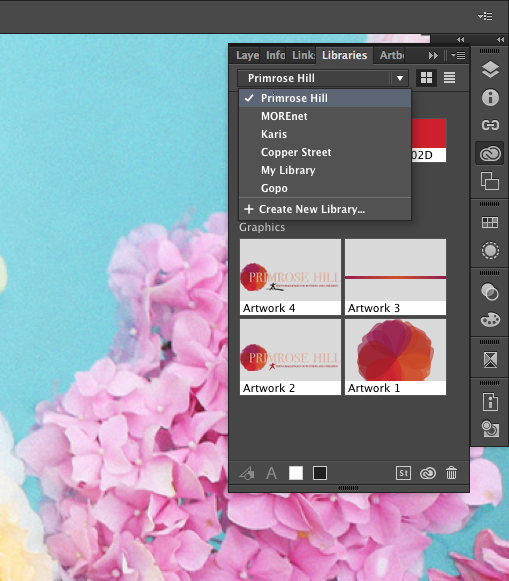Add white fill color swatch in footer
Screen dimensions: 509x581
[x=296, y=473]
